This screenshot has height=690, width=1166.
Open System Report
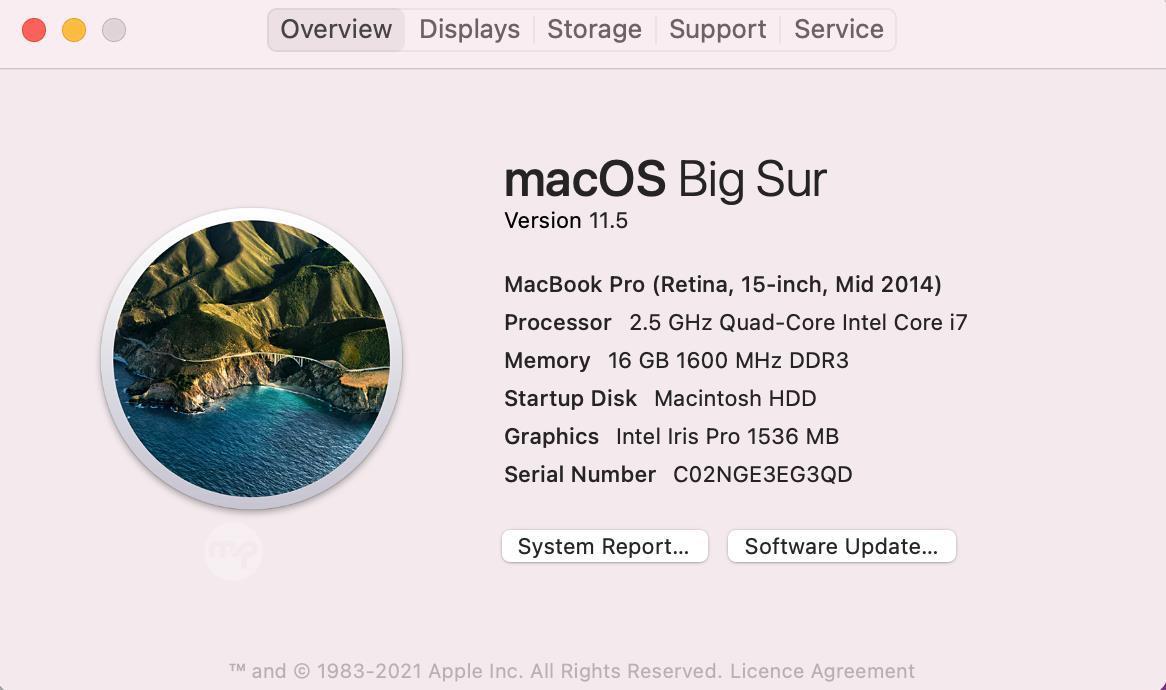tap(604, 546)
